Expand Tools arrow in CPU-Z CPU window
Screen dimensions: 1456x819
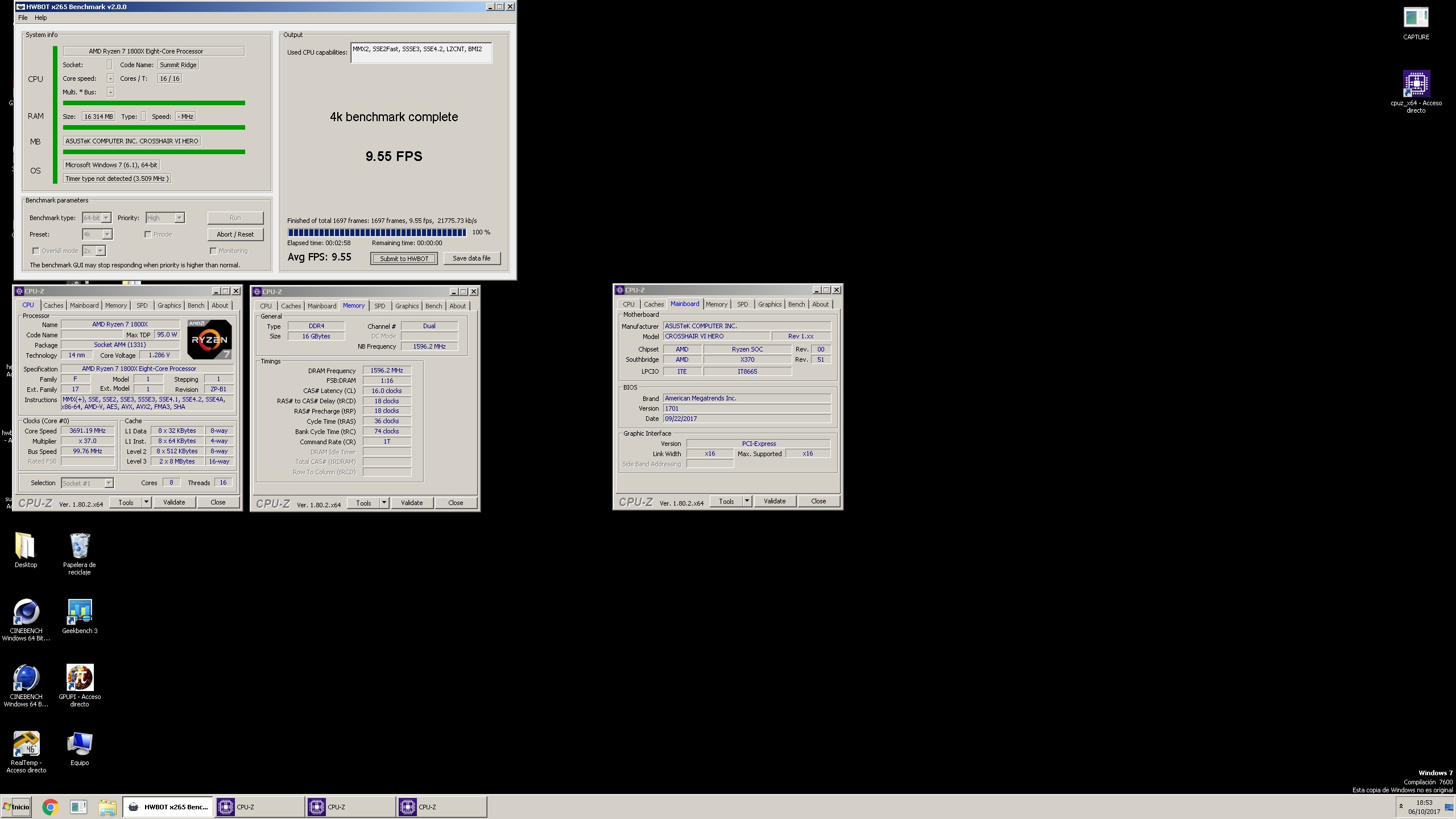[146, 502]
